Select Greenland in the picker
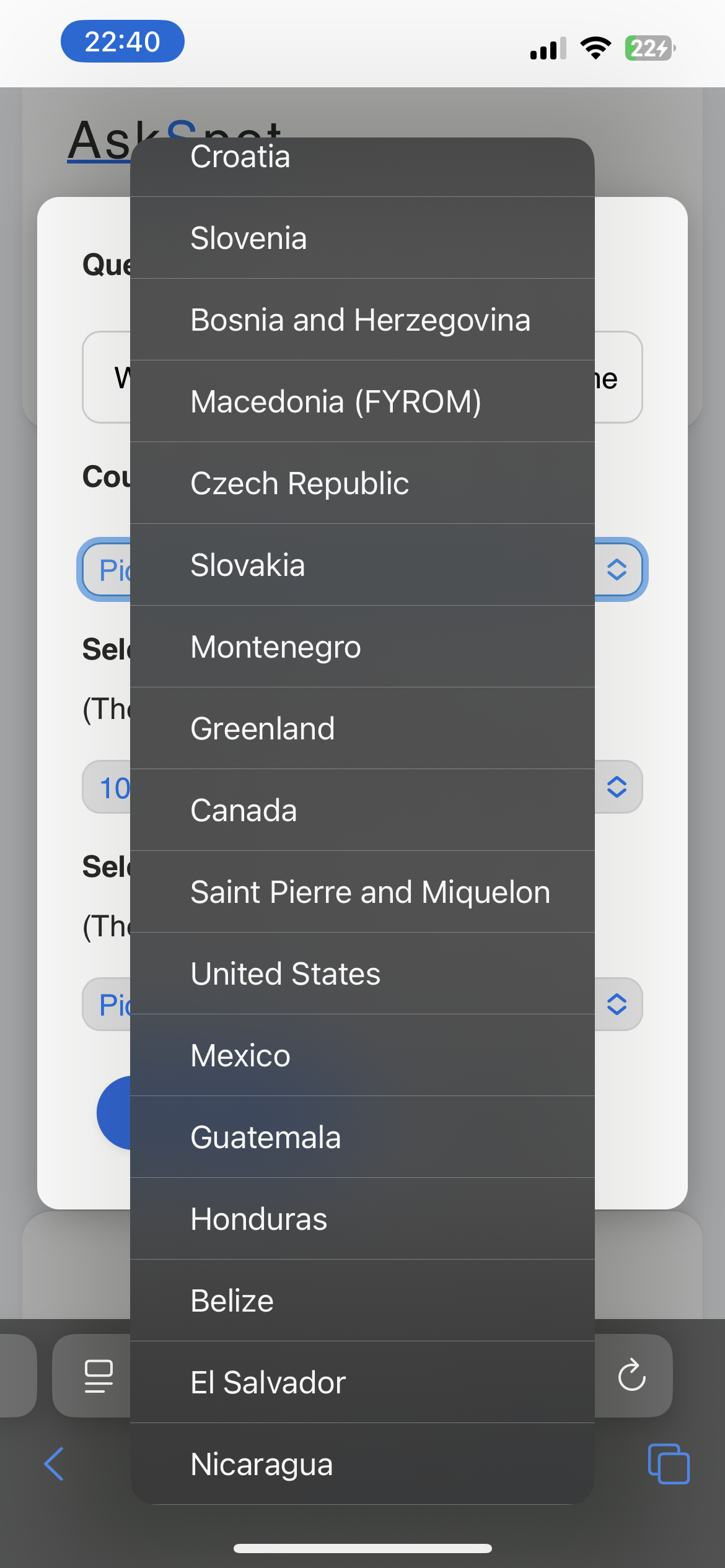This screenshot has height=1568, width=725. [362, 728]
